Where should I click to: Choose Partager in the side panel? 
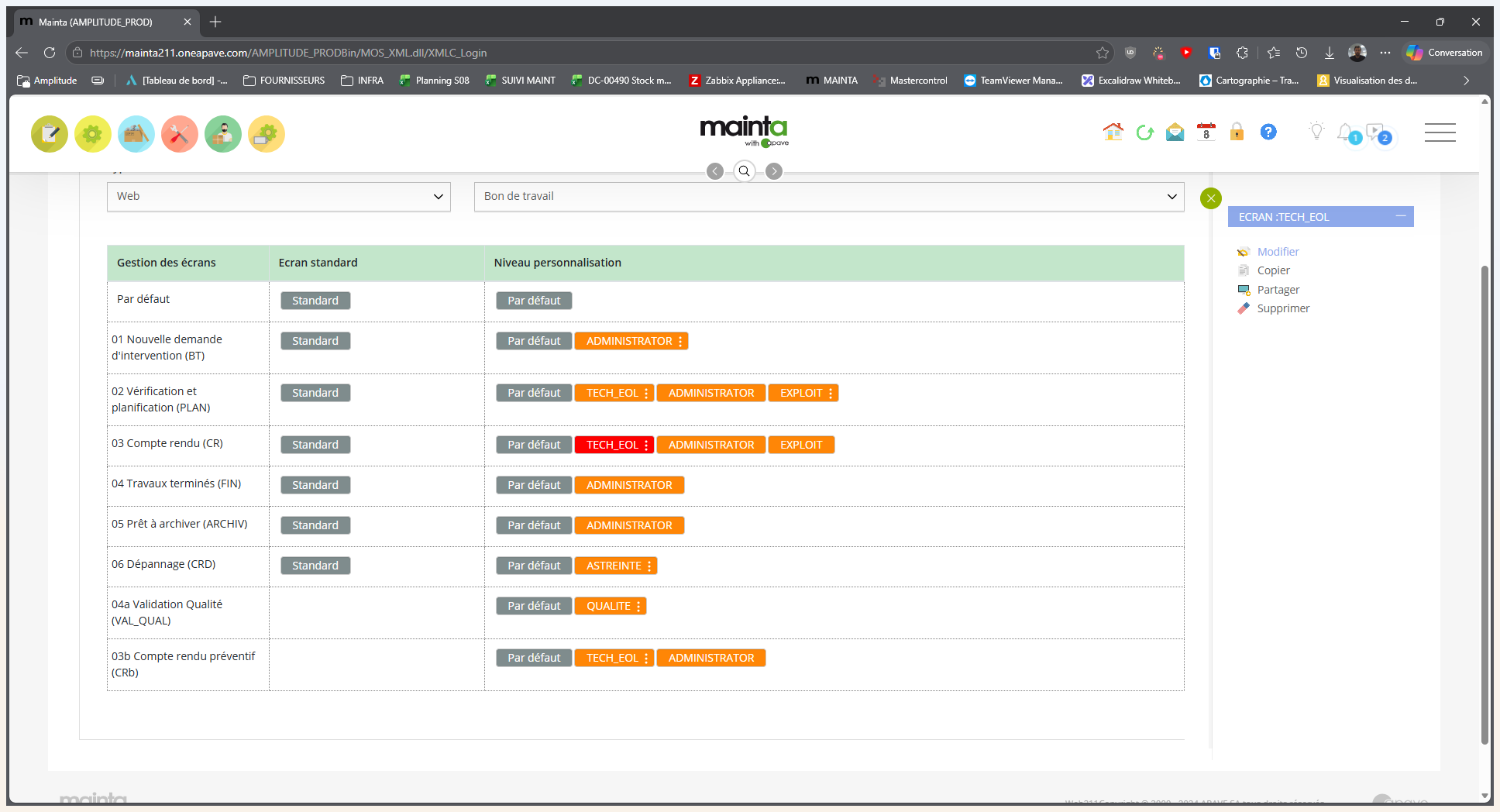[1278, 290]
